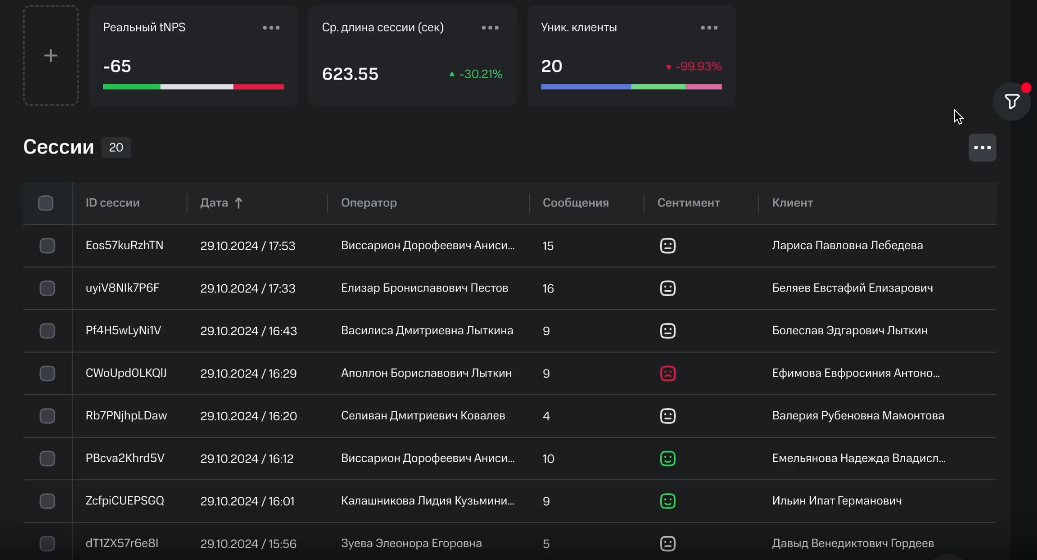The height and width of the screenshot is (560, 1037).
Task: Toggle the Дата column sort arrow
Action: click(x=239, y=203)
